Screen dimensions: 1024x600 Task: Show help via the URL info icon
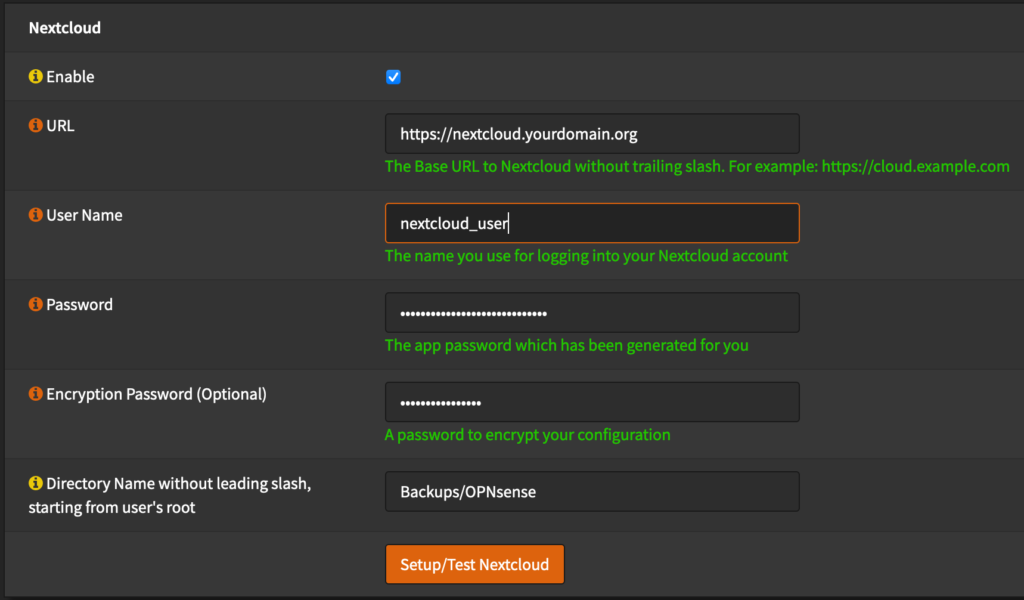(36, 127)
